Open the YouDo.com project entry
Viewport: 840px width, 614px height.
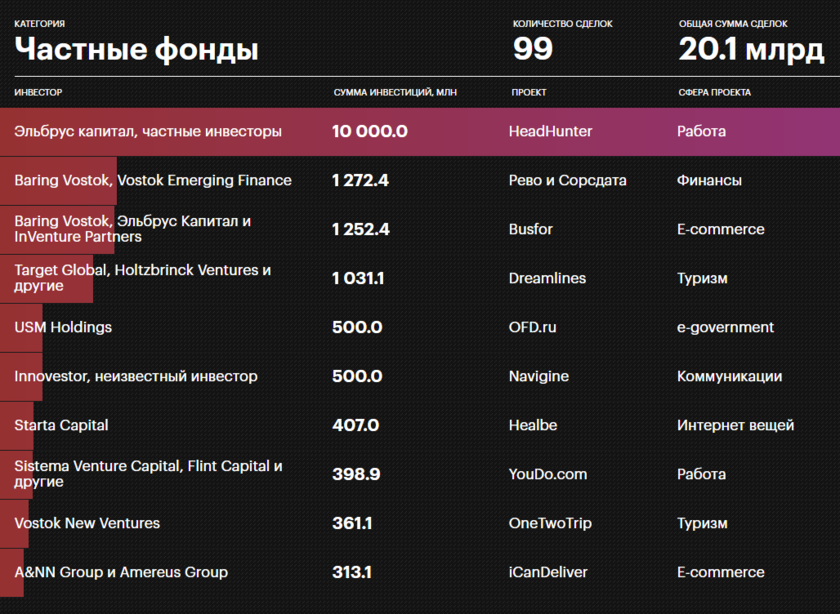[547, 474]
